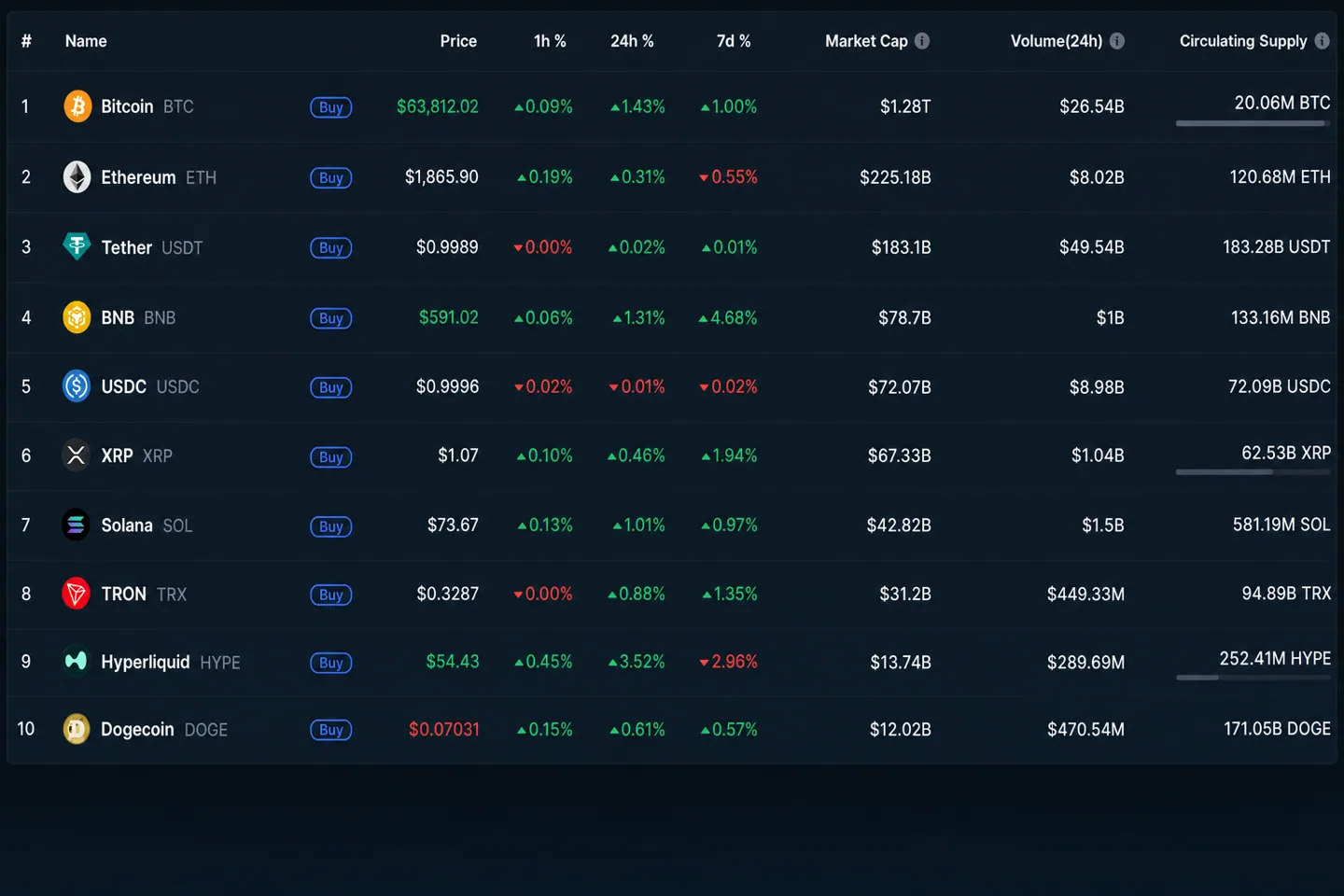The width and height of the screenshot is (1344, 896).
Task: Click the Bitcoin coin logo icon
Action: click(77, 106)
